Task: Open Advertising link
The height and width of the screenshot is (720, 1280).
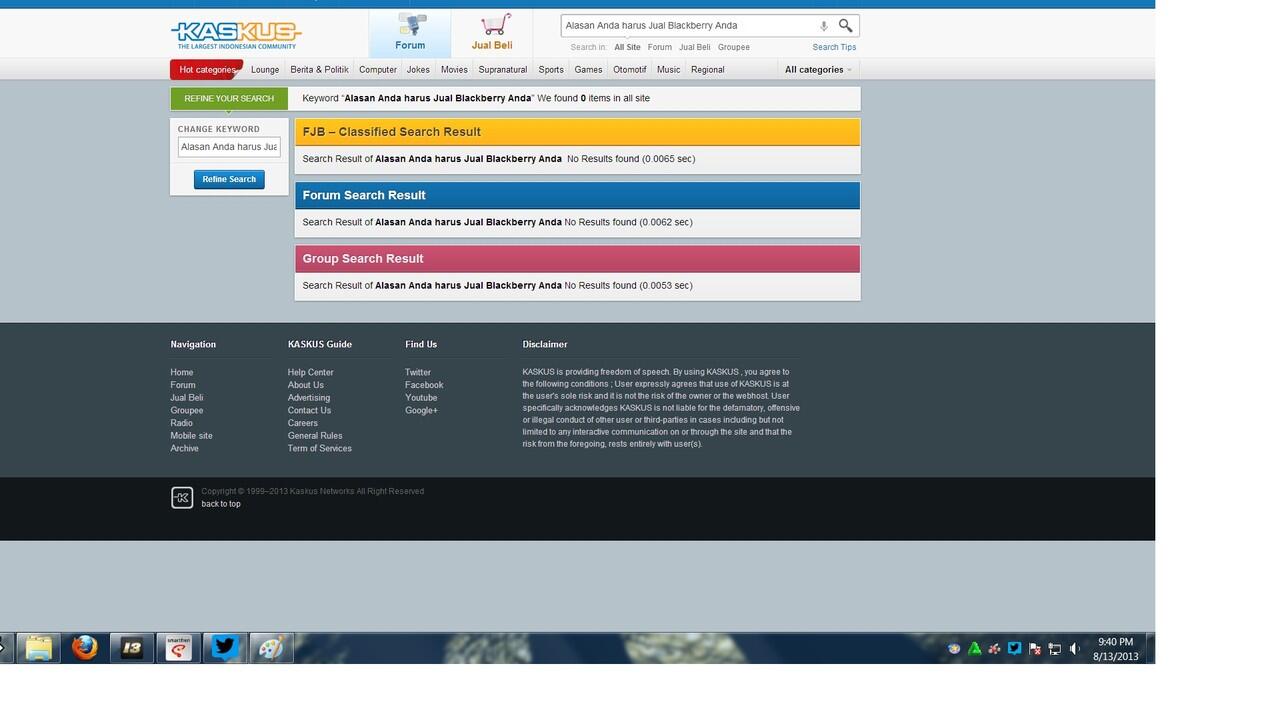Action: (x=309, y=398)
